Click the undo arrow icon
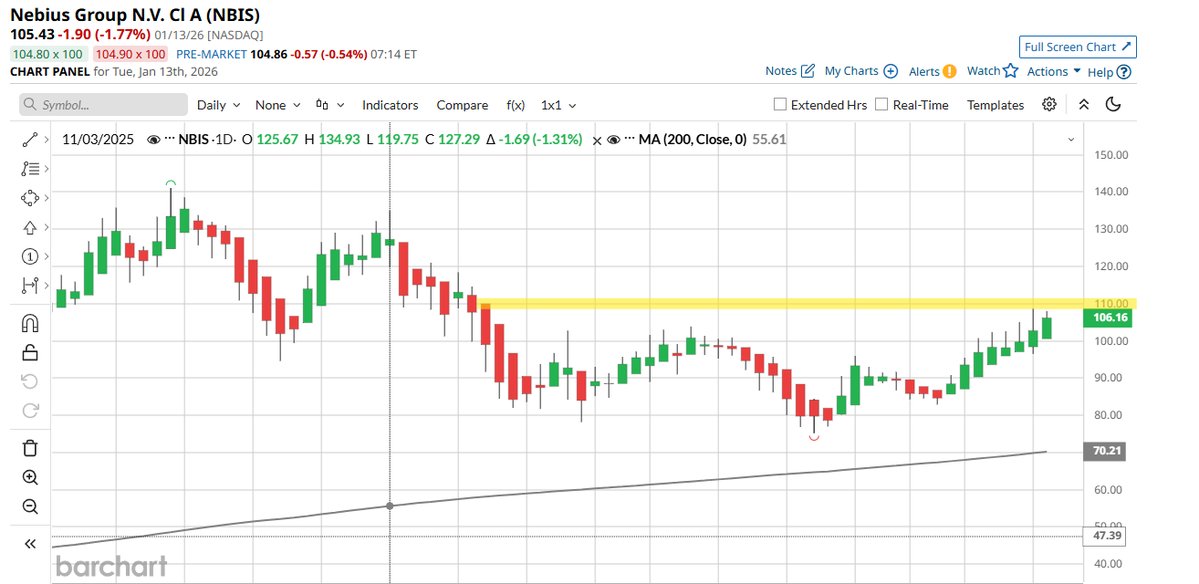The width and height of the screenshot is (1199, 584). tap(30, 381)
